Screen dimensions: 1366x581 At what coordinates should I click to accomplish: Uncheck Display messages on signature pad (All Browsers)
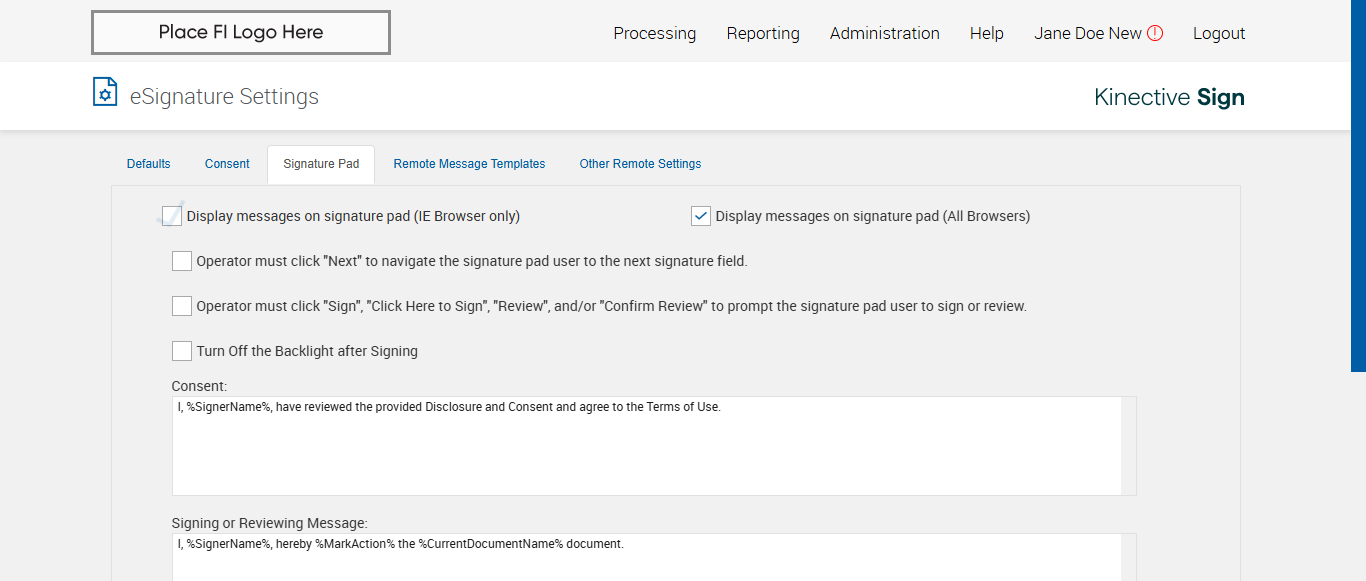pos(701,216)
